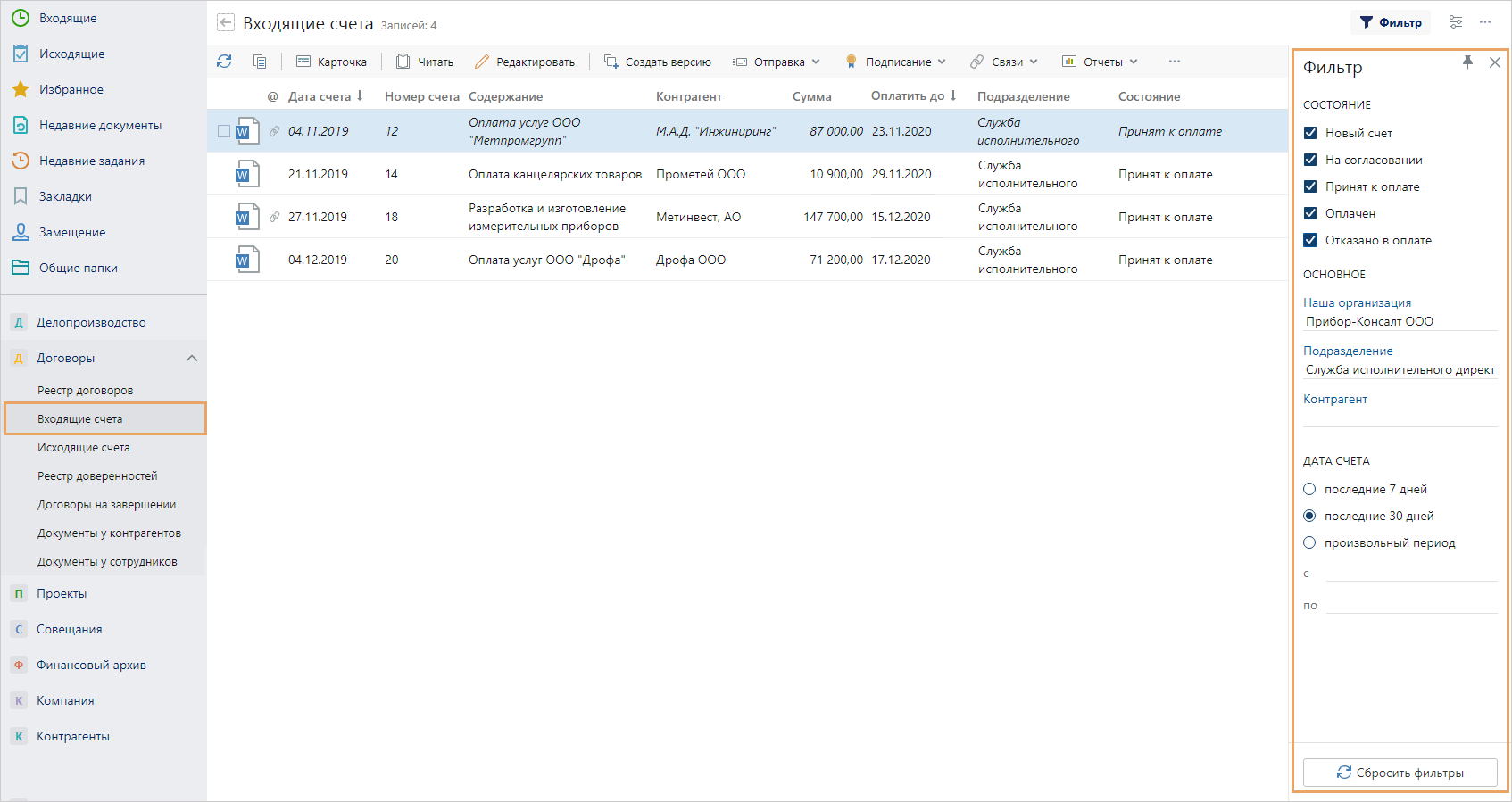Expand the Отправка dropdown in toolbar
Screen dimensions: 1512x802
(x=776, y=62)
